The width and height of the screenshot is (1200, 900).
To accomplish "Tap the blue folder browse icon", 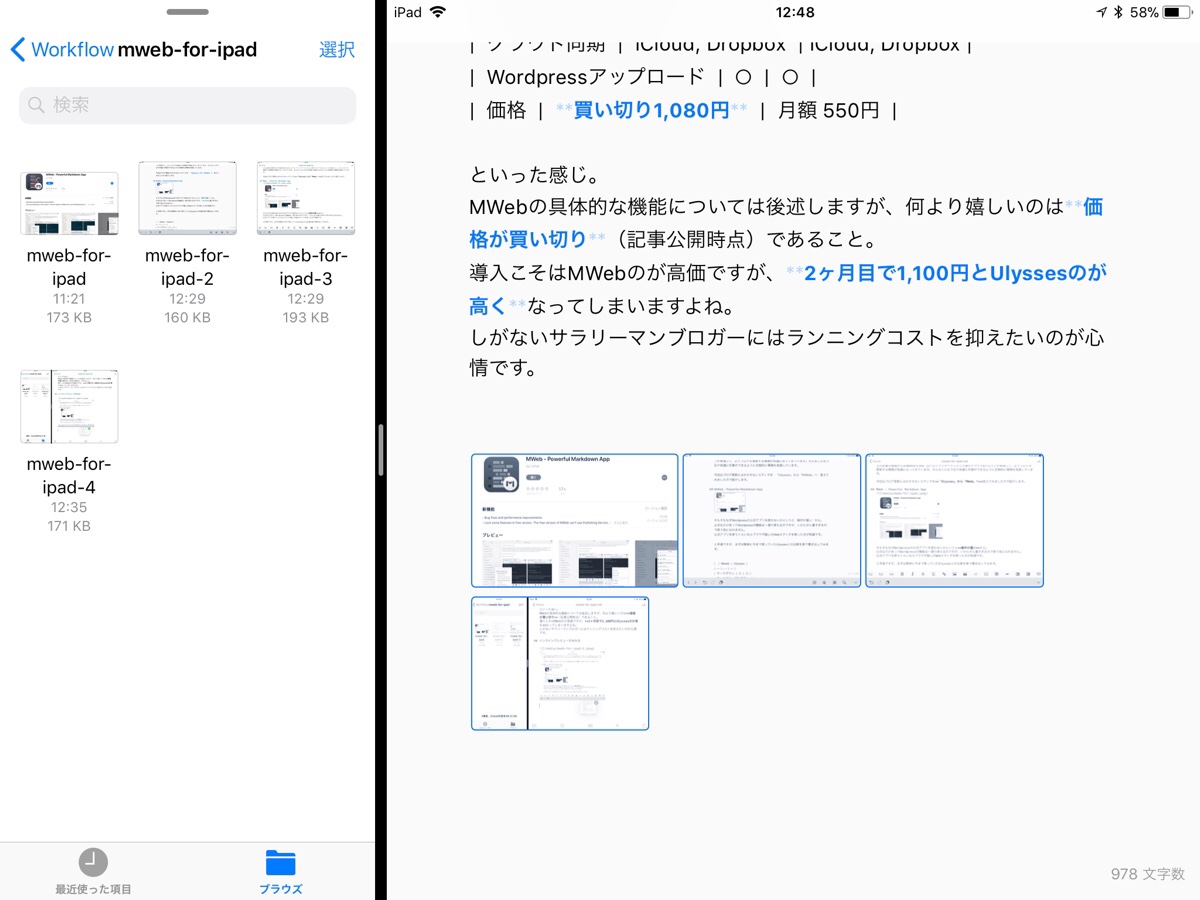I will (x=281, y=862).
